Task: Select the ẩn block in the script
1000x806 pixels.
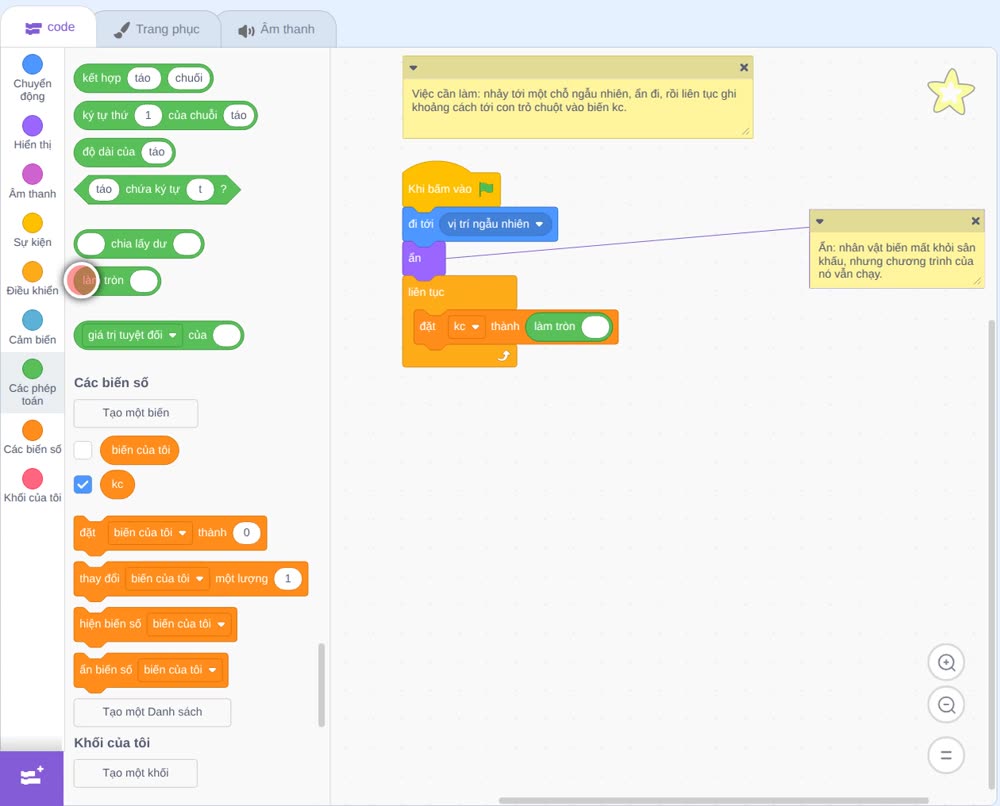Action: 423,259
